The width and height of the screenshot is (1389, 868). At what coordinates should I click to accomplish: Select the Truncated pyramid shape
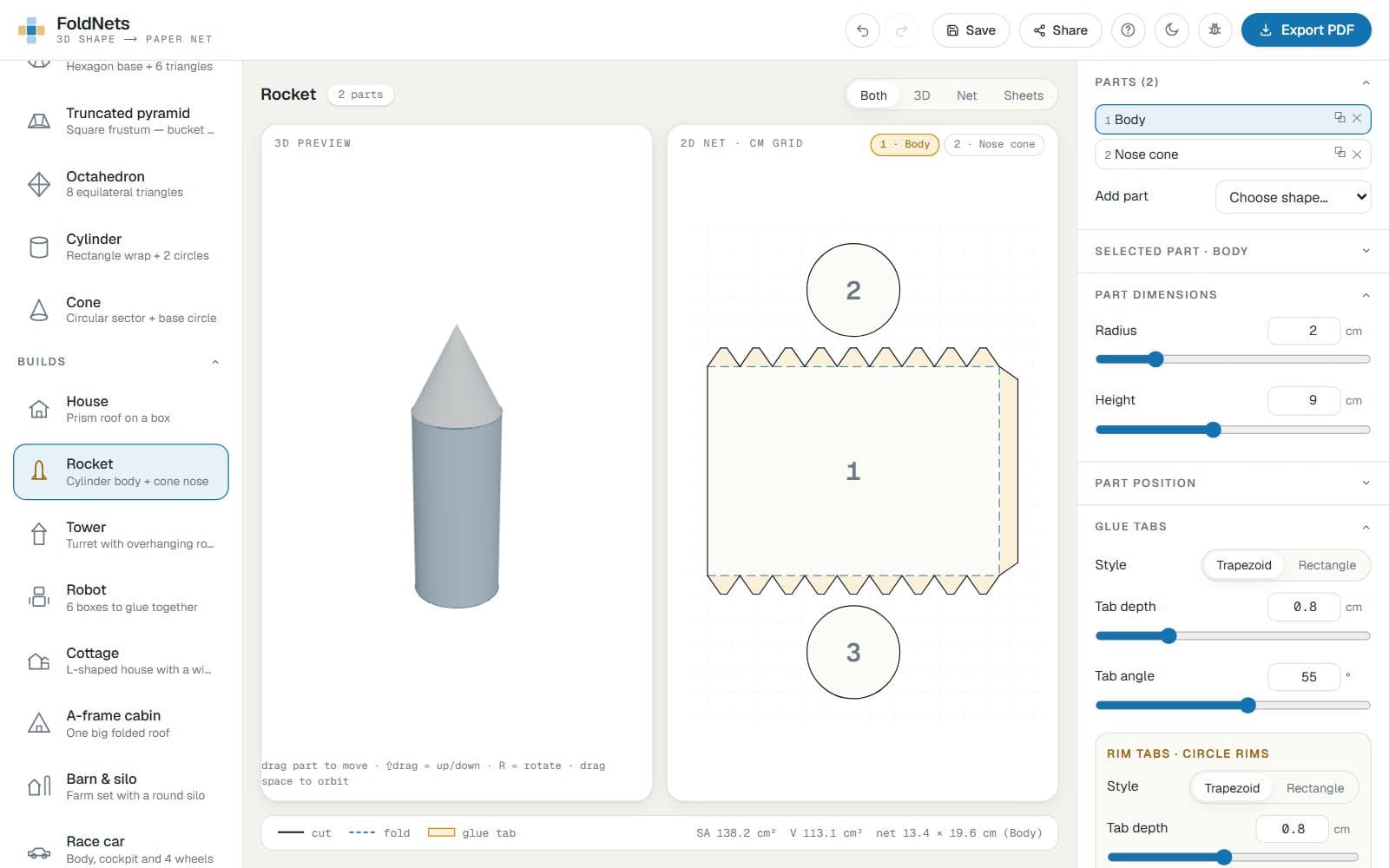tap(121, 121)
